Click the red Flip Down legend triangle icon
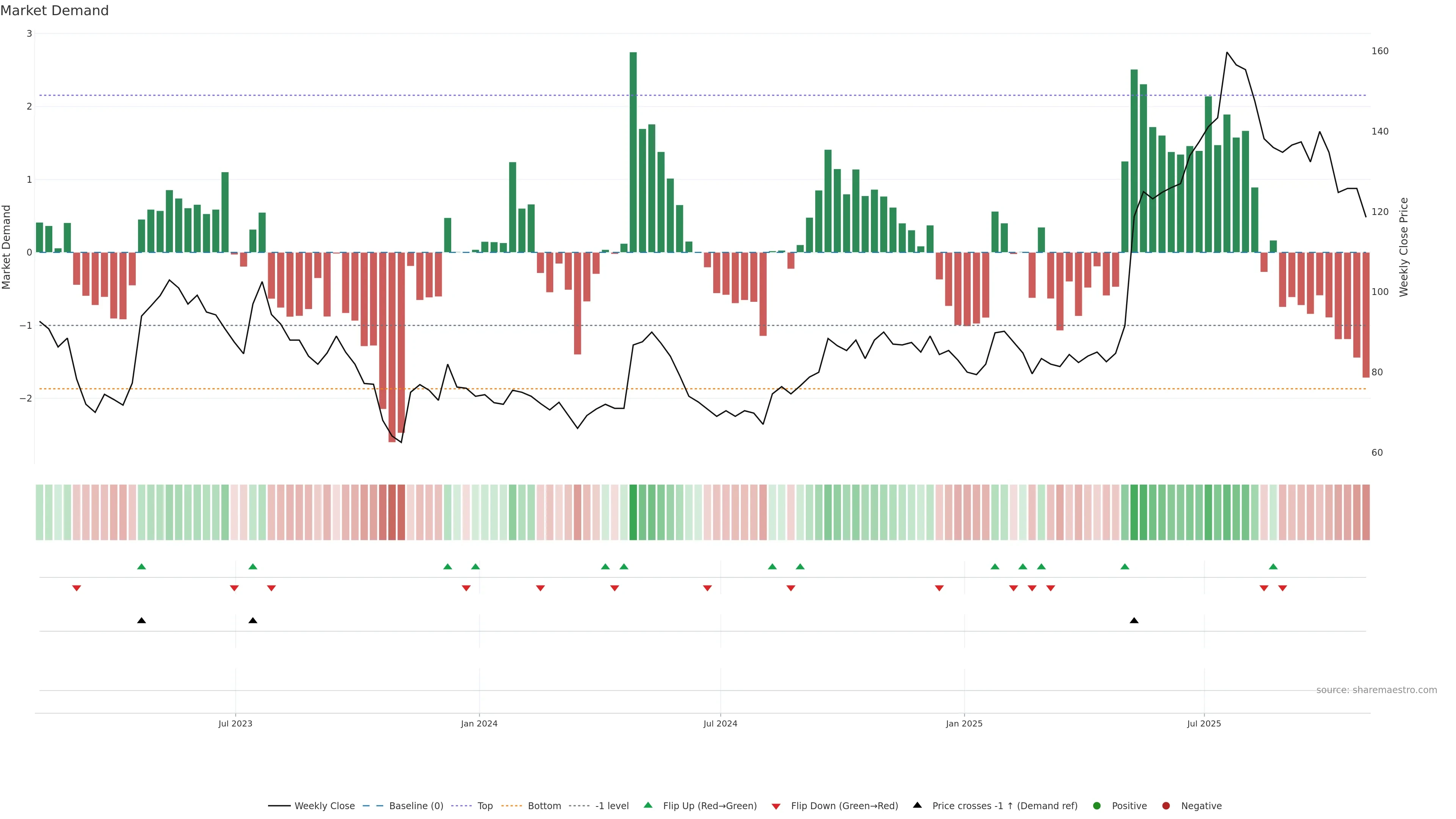This screenshot has width=1456, height=819. tap(775, 806)
